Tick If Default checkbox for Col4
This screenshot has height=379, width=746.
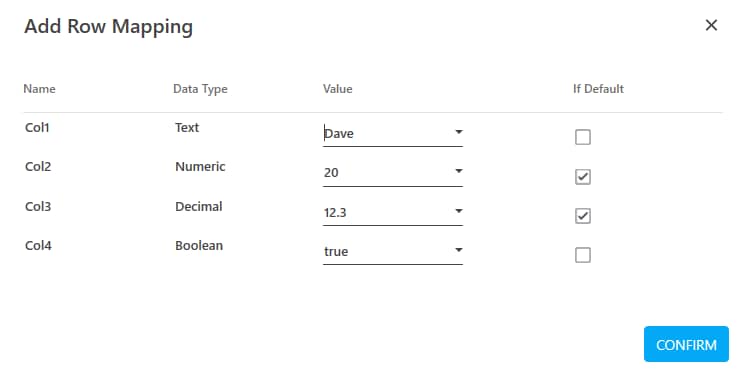(583, 255)
